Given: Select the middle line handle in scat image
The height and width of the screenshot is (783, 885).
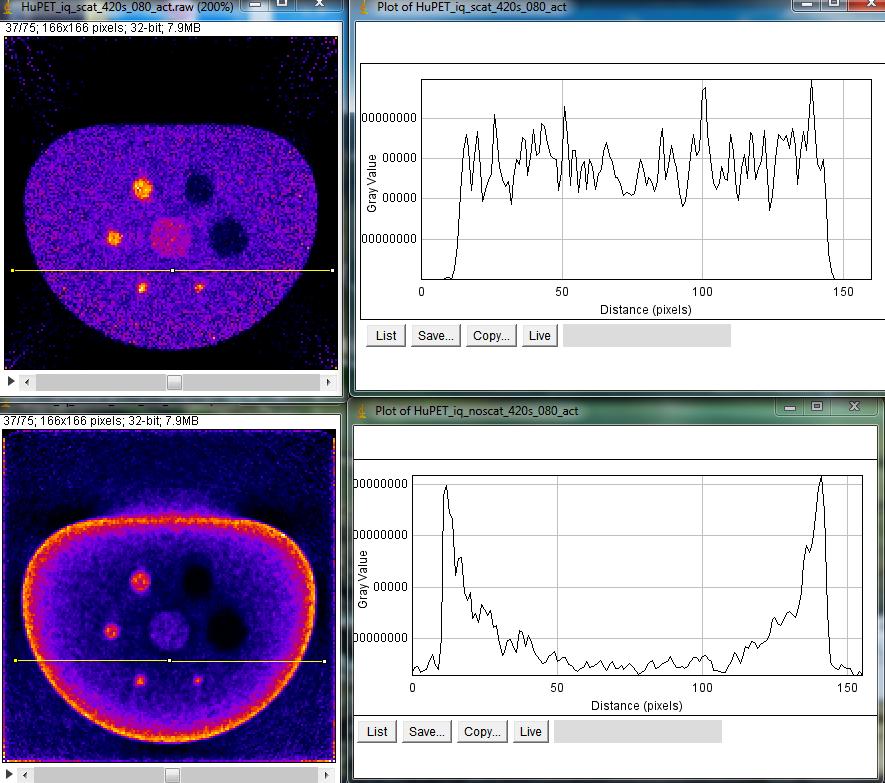Looking at the screenshot, I should (173, 270).
